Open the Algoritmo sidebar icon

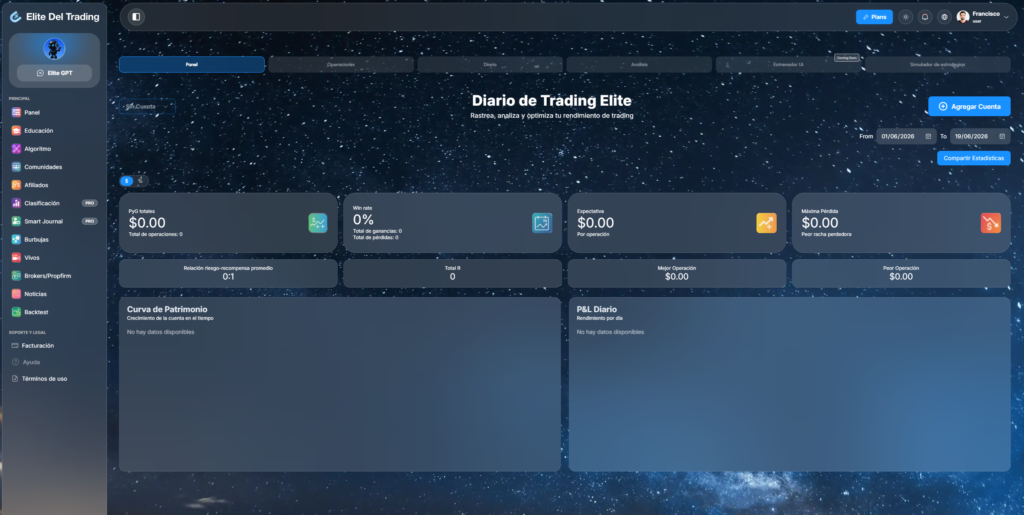click(x=16, y=149)
